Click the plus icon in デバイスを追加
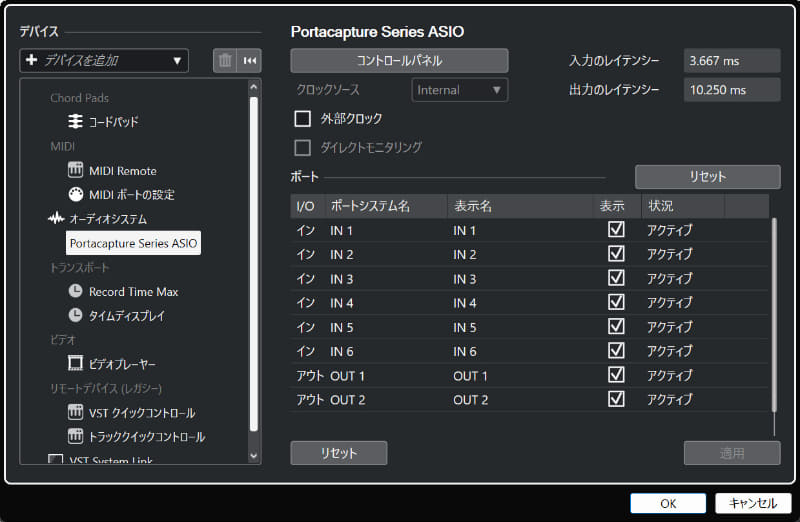Viewport: 800px width, 522px height. (x=31, y=60)
